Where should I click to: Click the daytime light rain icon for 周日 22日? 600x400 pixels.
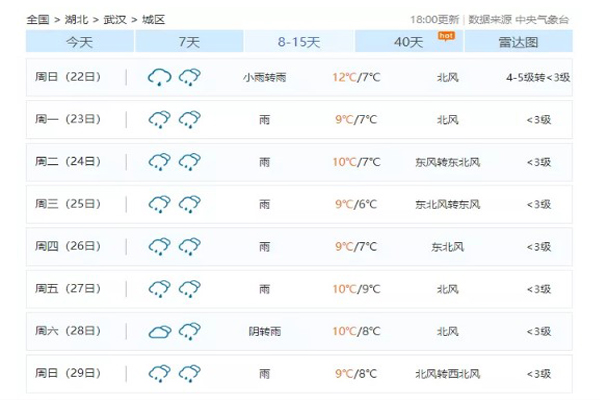[x=160, y=77]
